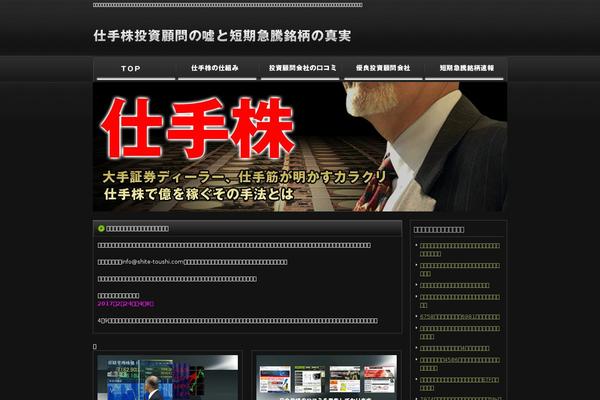Click the banner text 仕手株で億を稼ぐその手法とは
The width and height of the screenshot is (600, 400).
(x=199, y=194)
